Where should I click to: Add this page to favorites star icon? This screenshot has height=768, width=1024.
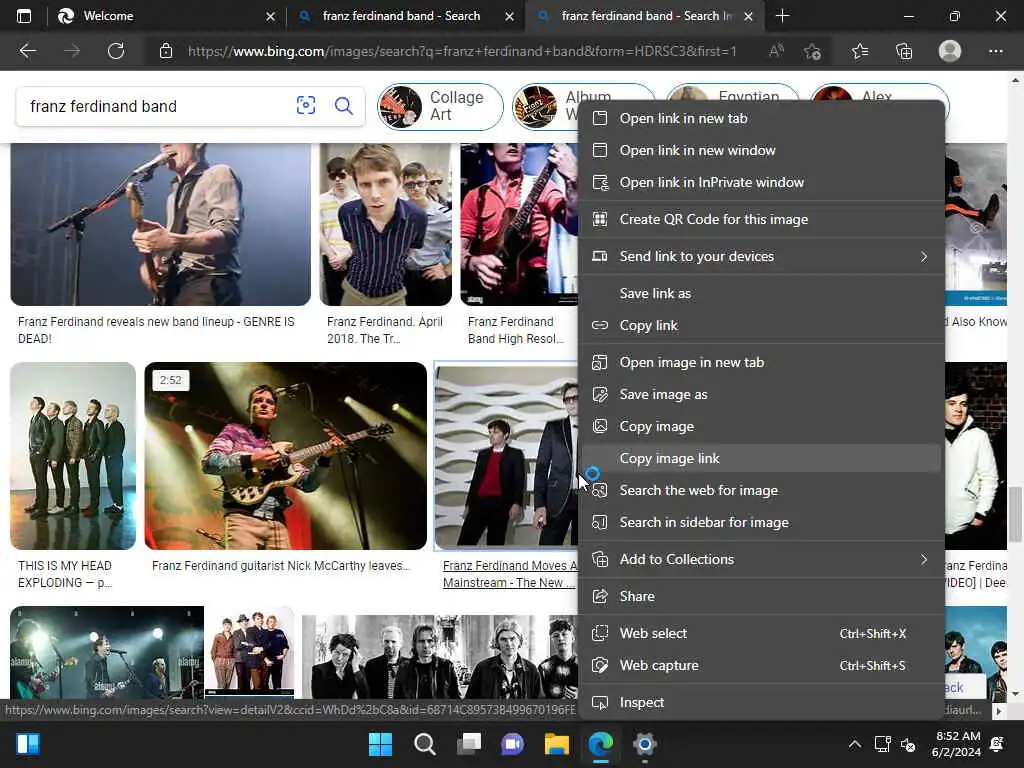[812, 51]
